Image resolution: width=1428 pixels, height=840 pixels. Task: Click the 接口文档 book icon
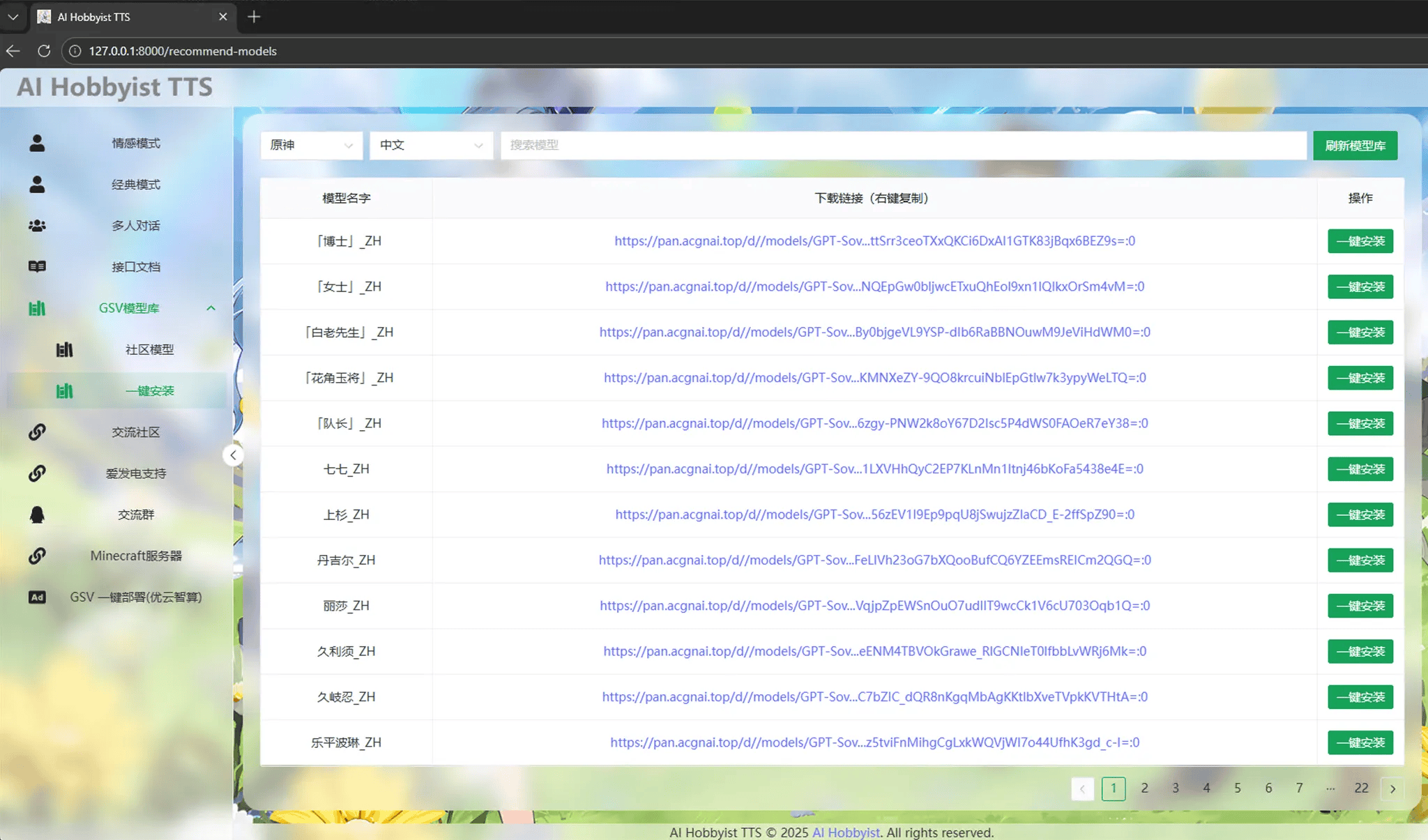click(37, 267)
